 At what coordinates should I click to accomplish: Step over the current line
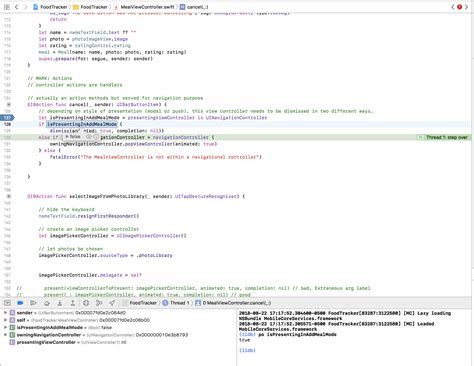47,303
